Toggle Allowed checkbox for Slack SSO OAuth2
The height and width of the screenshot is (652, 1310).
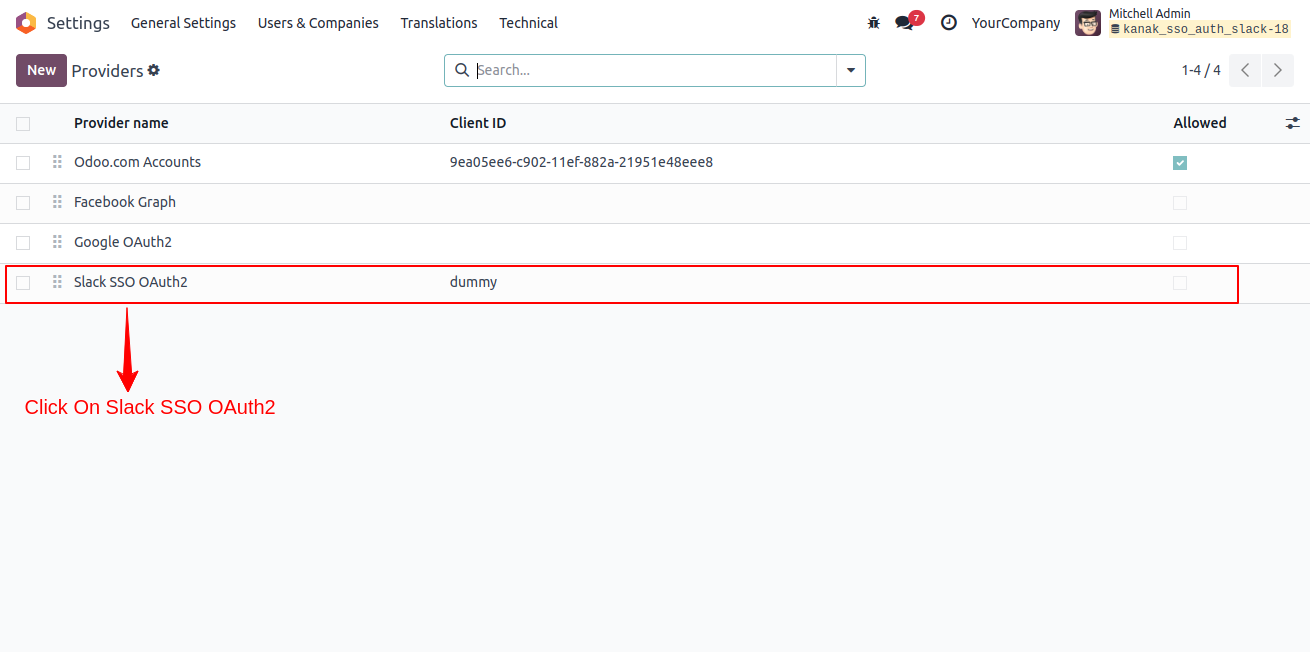pos(1180,283)
